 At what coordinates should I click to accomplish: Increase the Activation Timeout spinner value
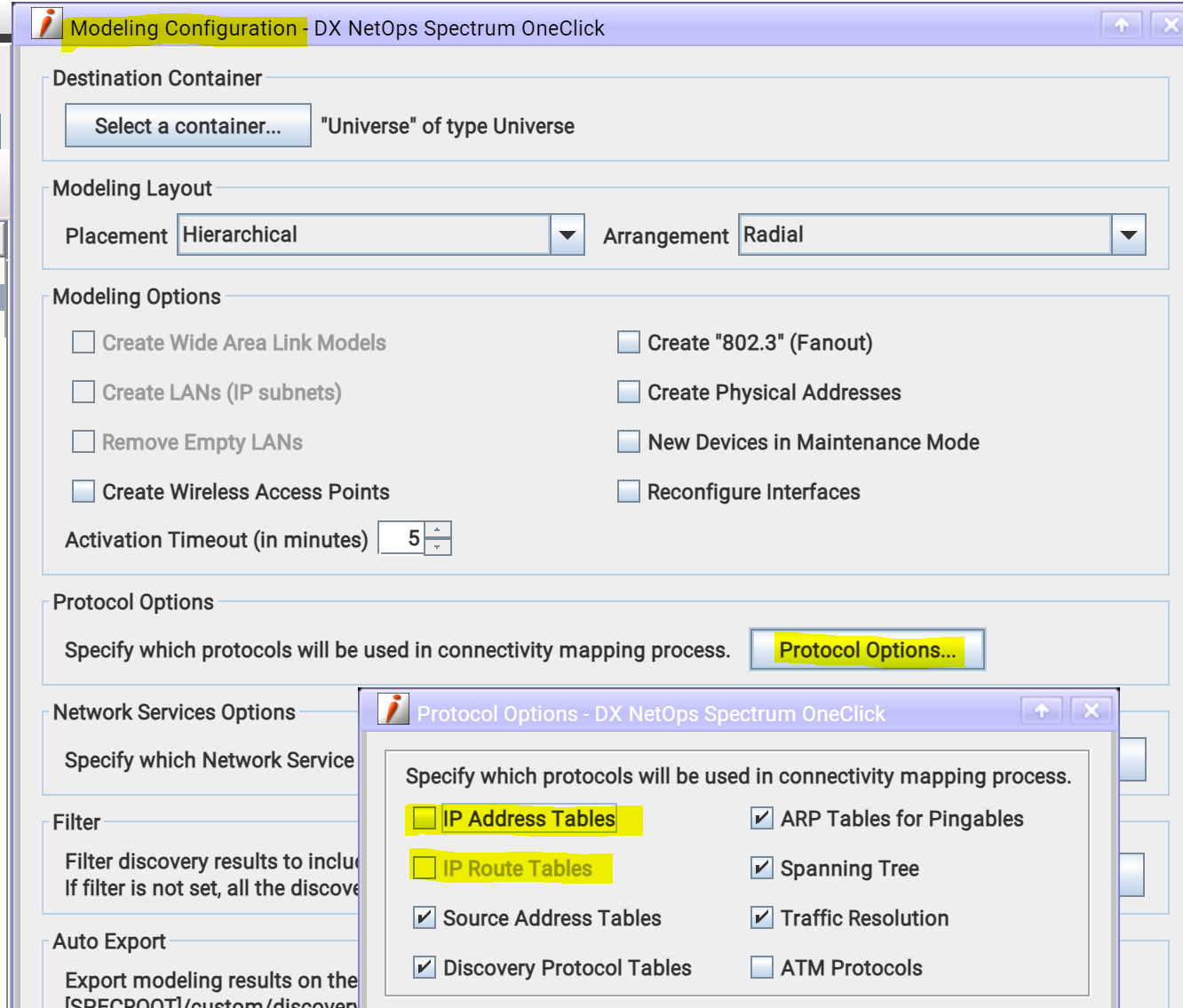438,530
